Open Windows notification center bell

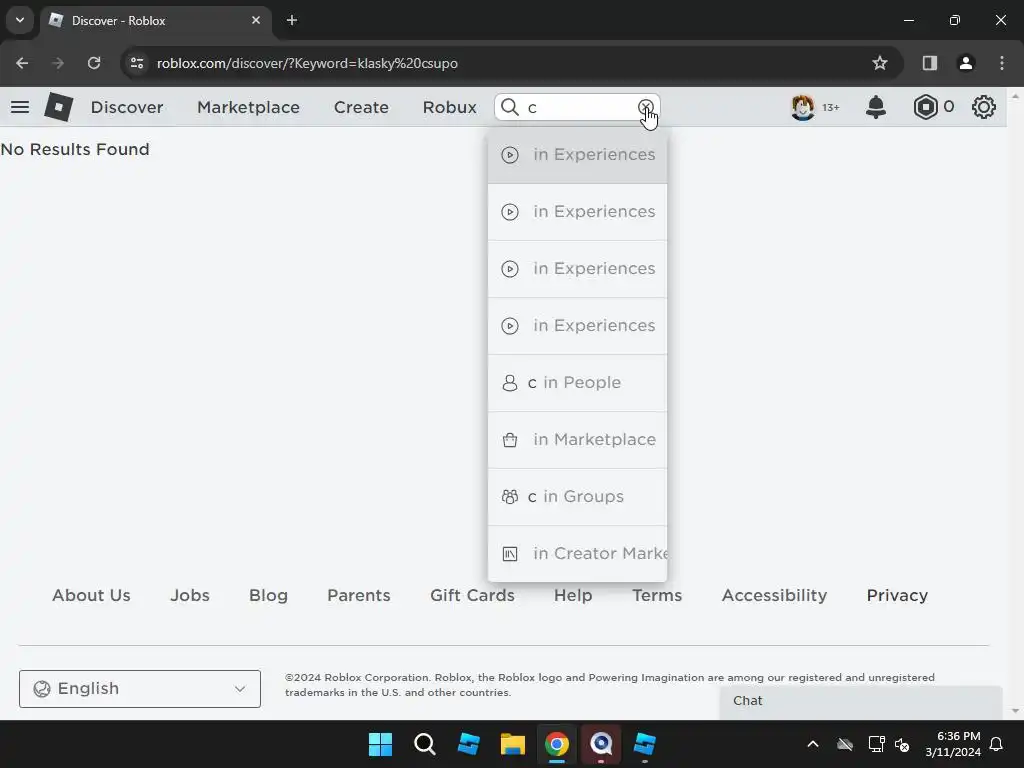click(997, 744)
